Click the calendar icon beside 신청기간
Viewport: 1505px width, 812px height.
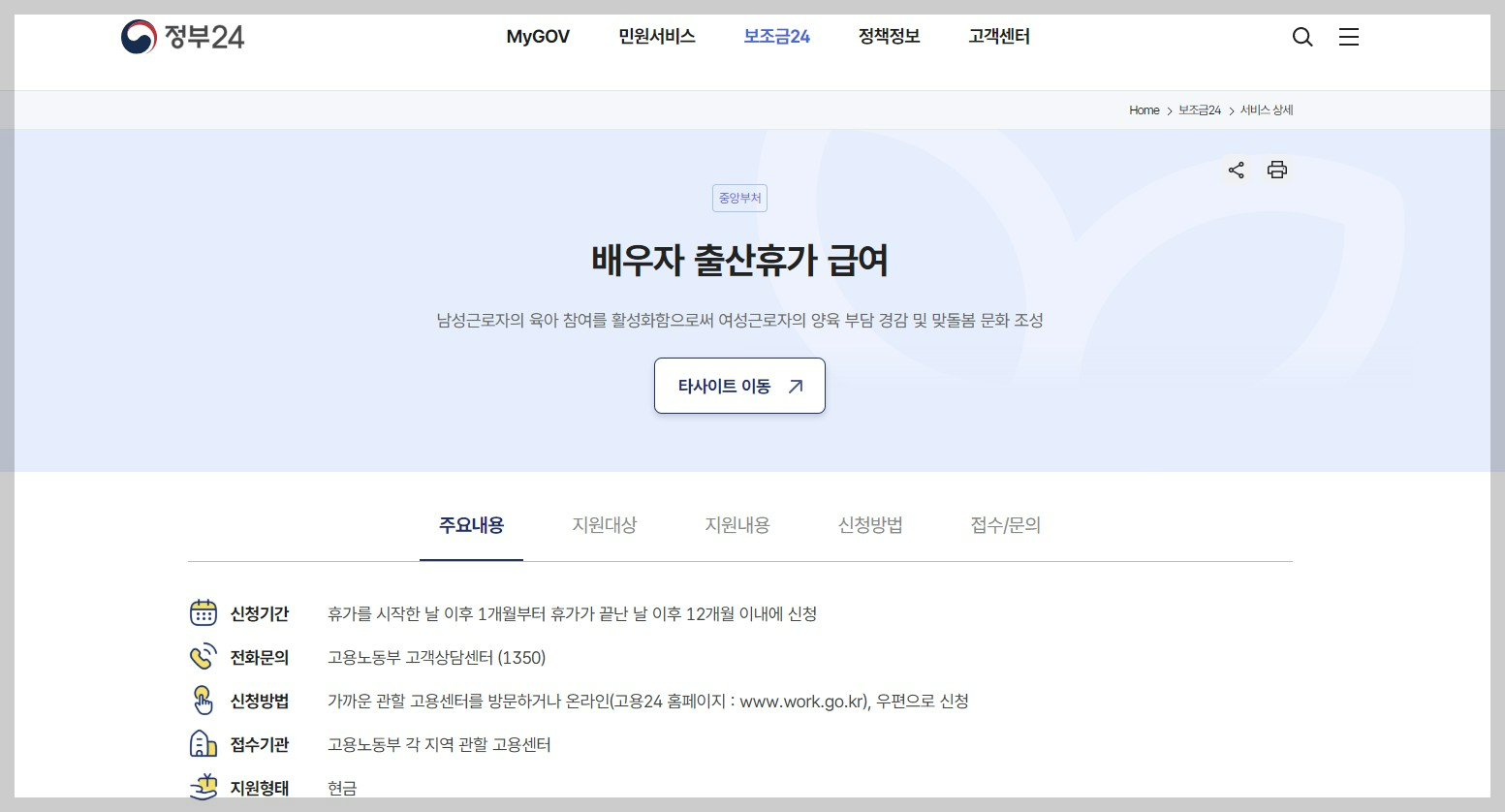[203, 612]
